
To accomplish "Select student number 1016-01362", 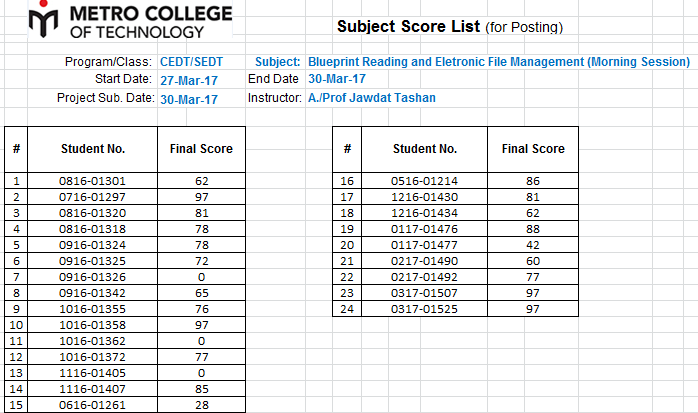I will point(93,341).
